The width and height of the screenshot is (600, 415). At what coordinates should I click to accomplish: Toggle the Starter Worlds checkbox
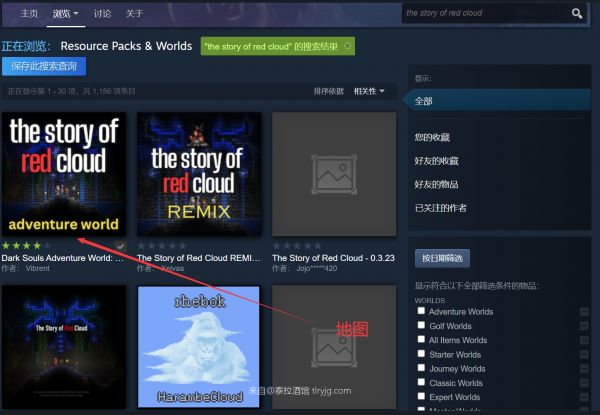(x=421, y=354)
